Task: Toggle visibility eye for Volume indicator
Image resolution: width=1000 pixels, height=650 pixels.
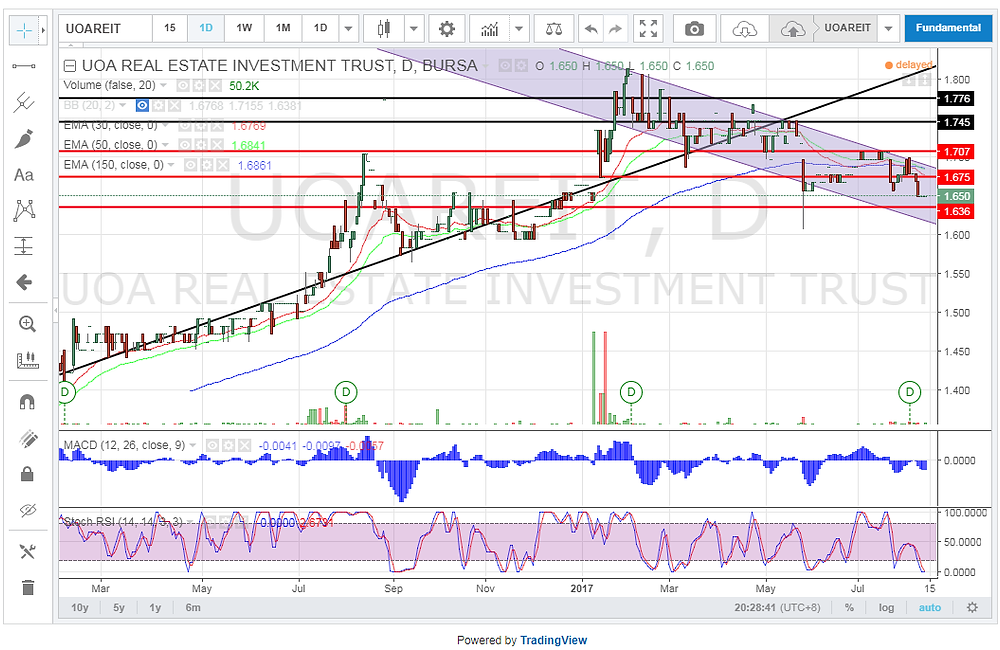Action: pos(183,85)
